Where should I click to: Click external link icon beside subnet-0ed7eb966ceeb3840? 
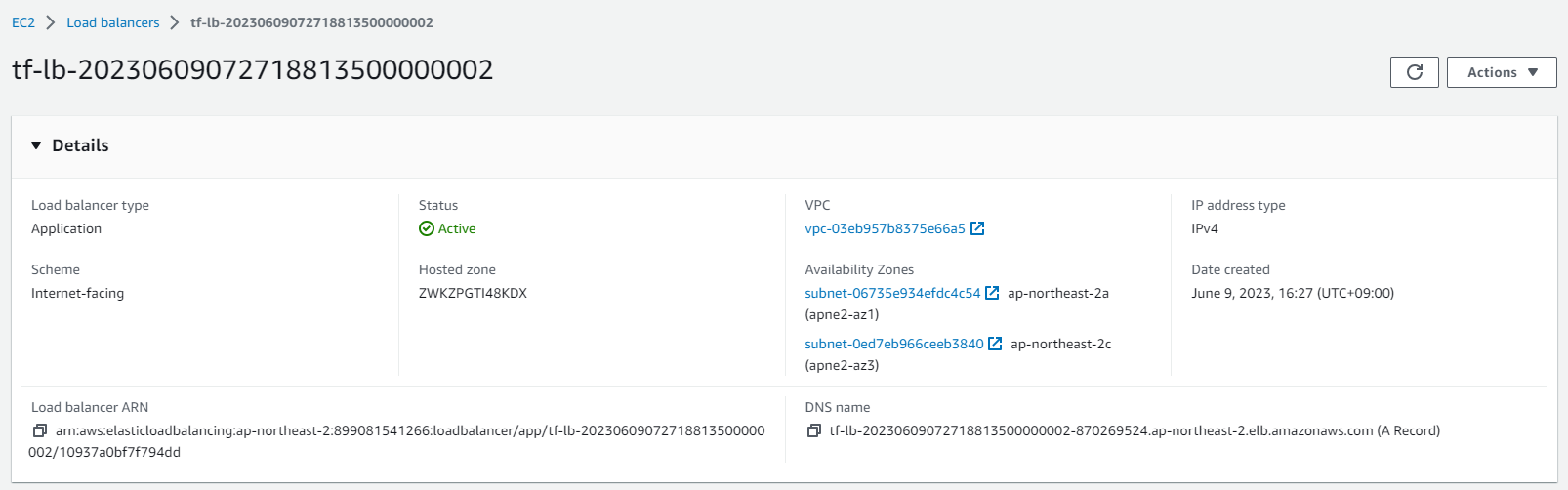coord(995,344)
